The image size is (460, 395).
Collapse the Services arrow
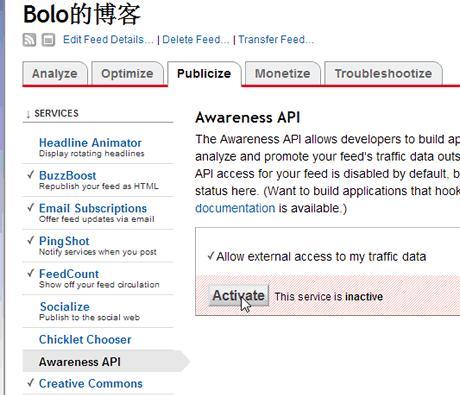coord(28,114)
